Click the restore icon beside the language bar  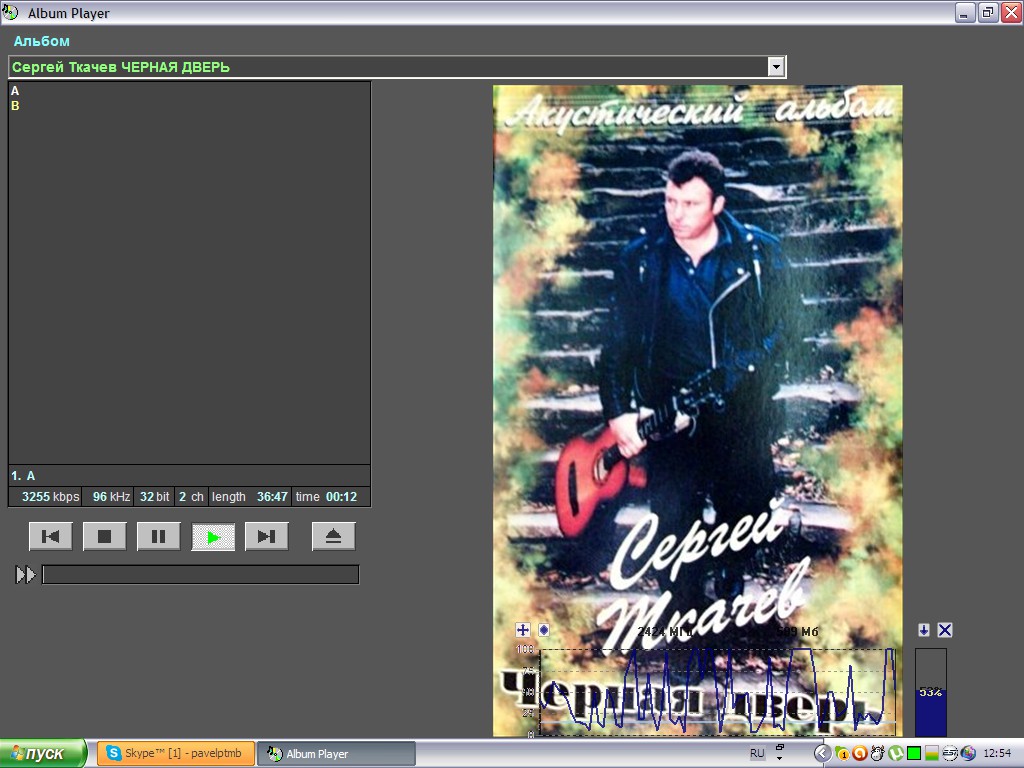pos(779,747)
